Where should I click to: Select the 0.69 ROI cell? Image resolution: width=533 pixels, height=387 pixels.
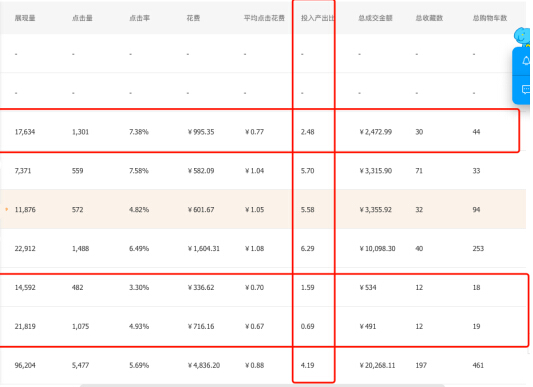tap(308, 326)
